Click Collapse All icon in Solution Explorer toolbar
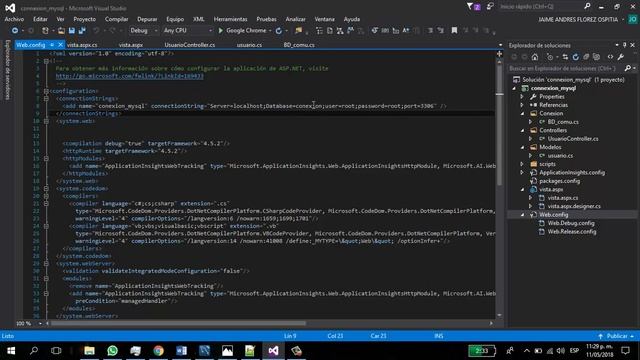 pos(586,57)
